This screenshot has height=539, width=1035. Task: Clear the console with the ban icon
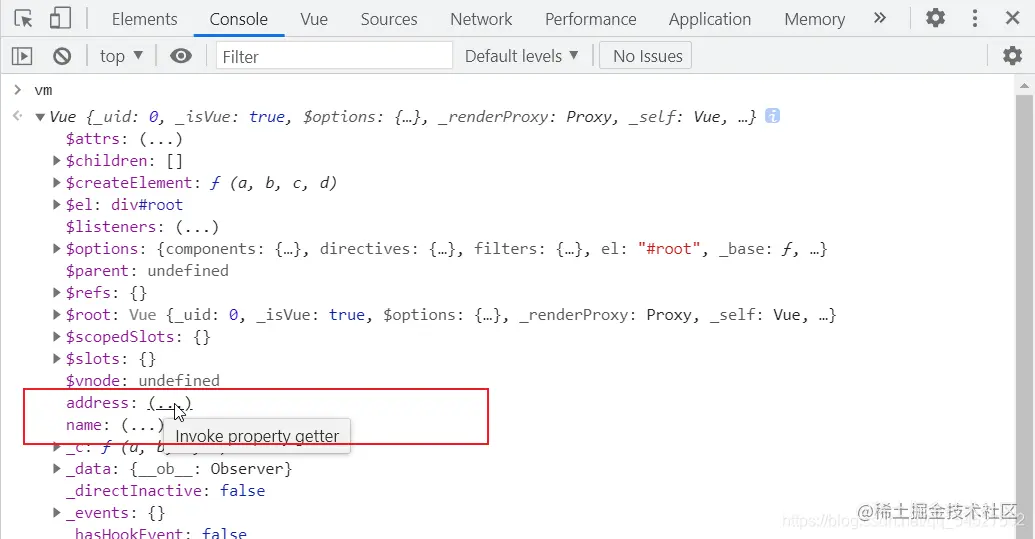click(x=62, y=56)
